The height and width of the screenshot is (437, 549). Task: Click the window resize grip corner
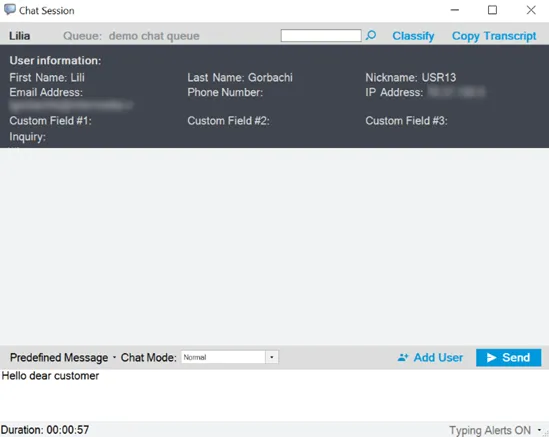(546, 434)
